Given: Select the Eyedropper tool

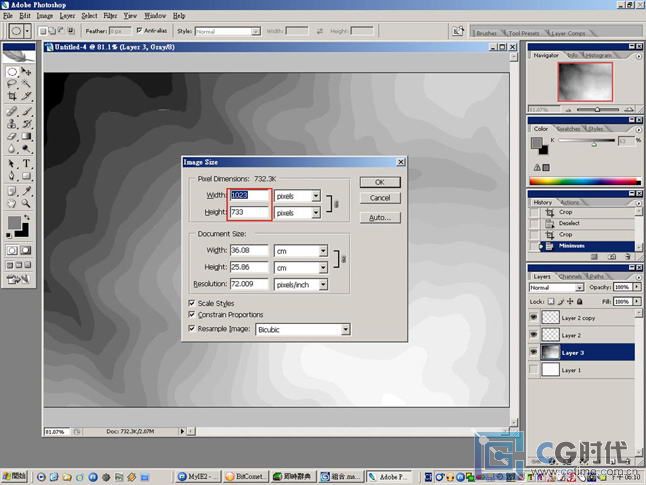Looking at the screenshot, I should (26, 191).
